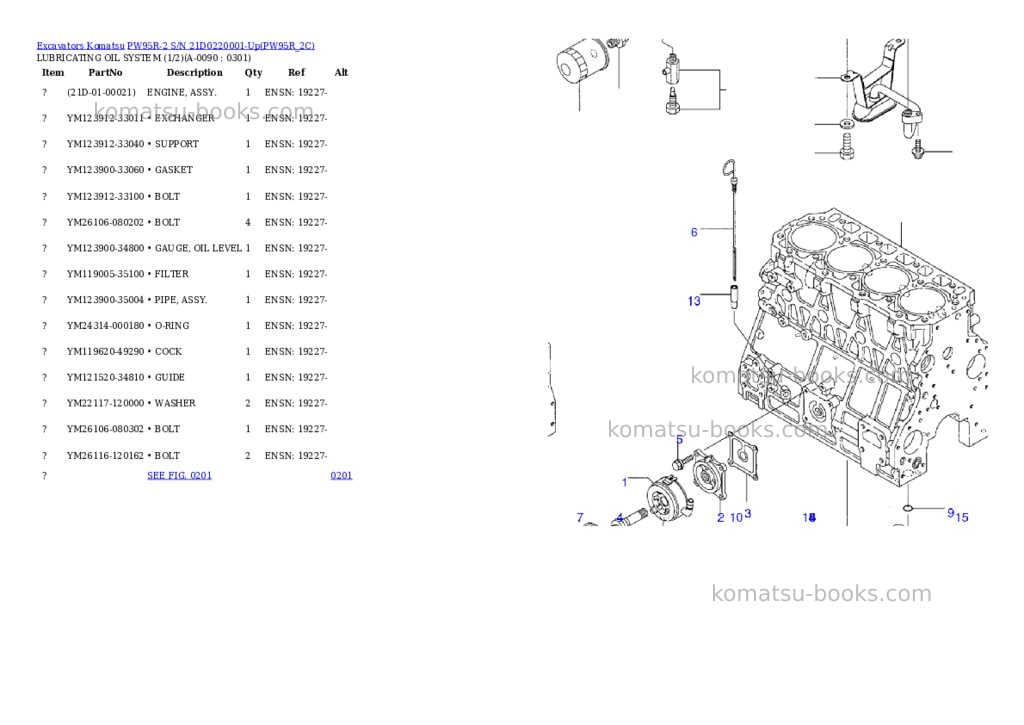Click callout number 13 on the diagram
This screenshot has height=725, width=1024.
click(694, 301)
